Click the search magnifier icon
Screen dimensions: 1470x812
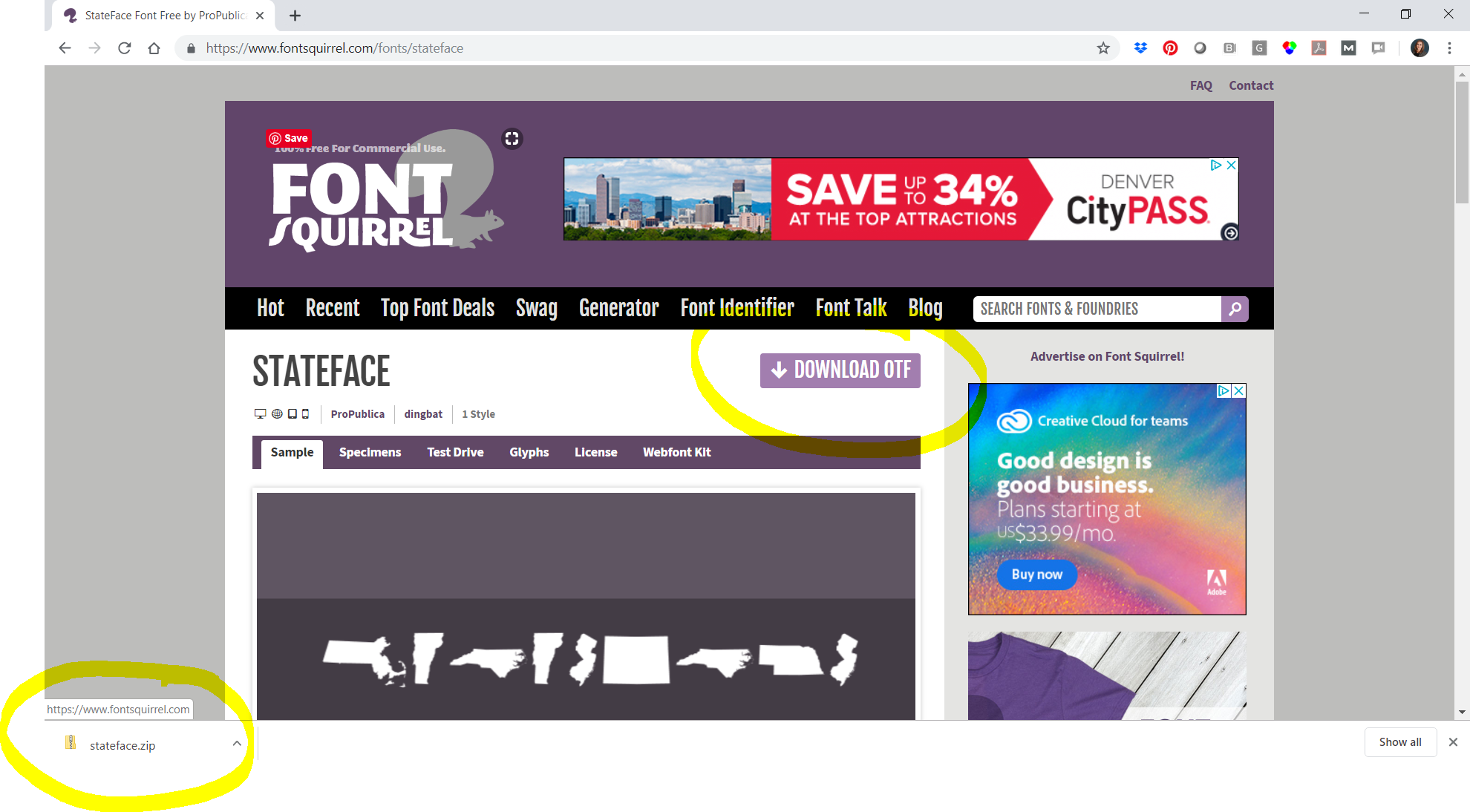(x=1235, y=309)
